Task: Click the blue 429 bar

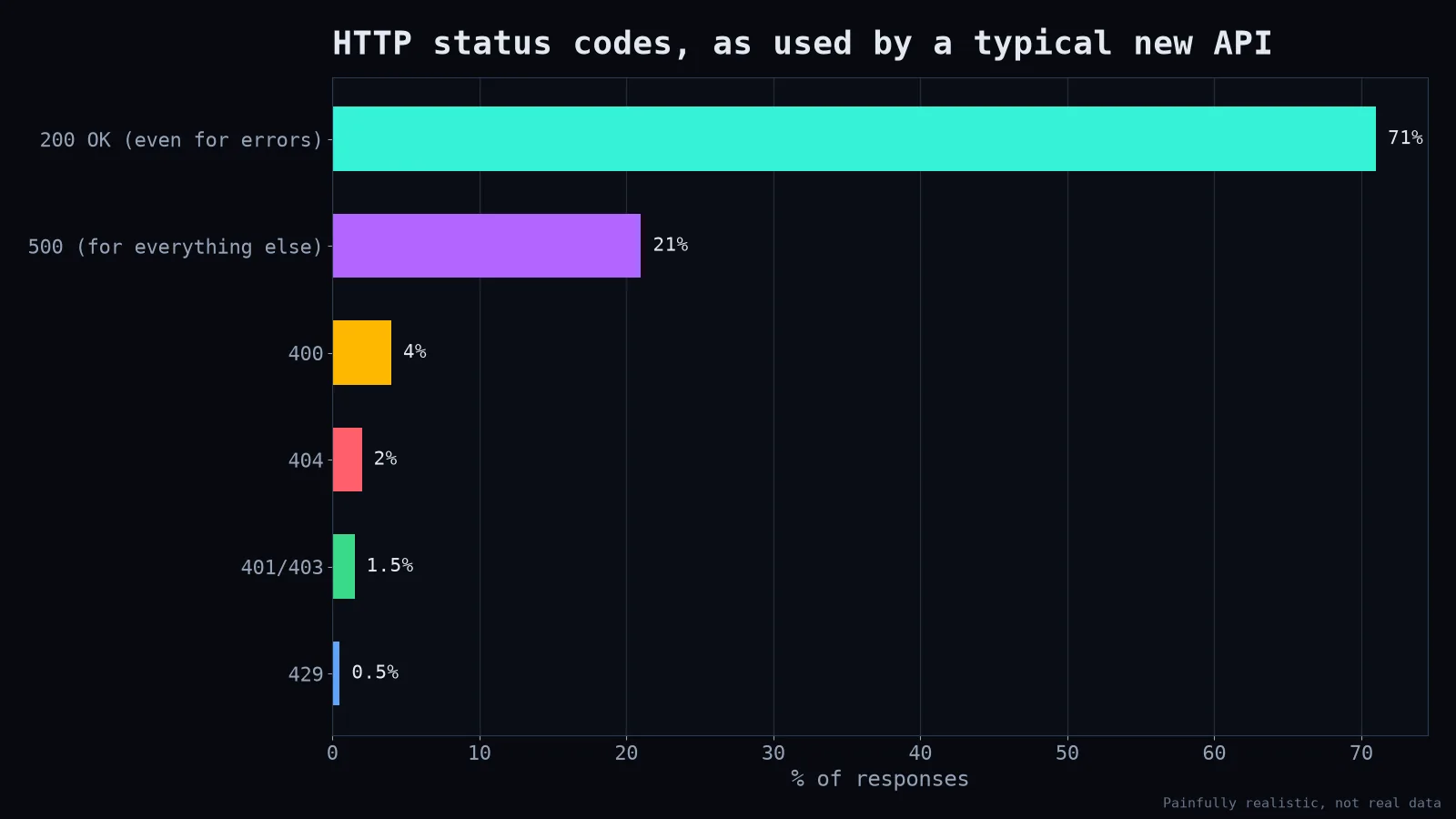Action: pos(337,673)
